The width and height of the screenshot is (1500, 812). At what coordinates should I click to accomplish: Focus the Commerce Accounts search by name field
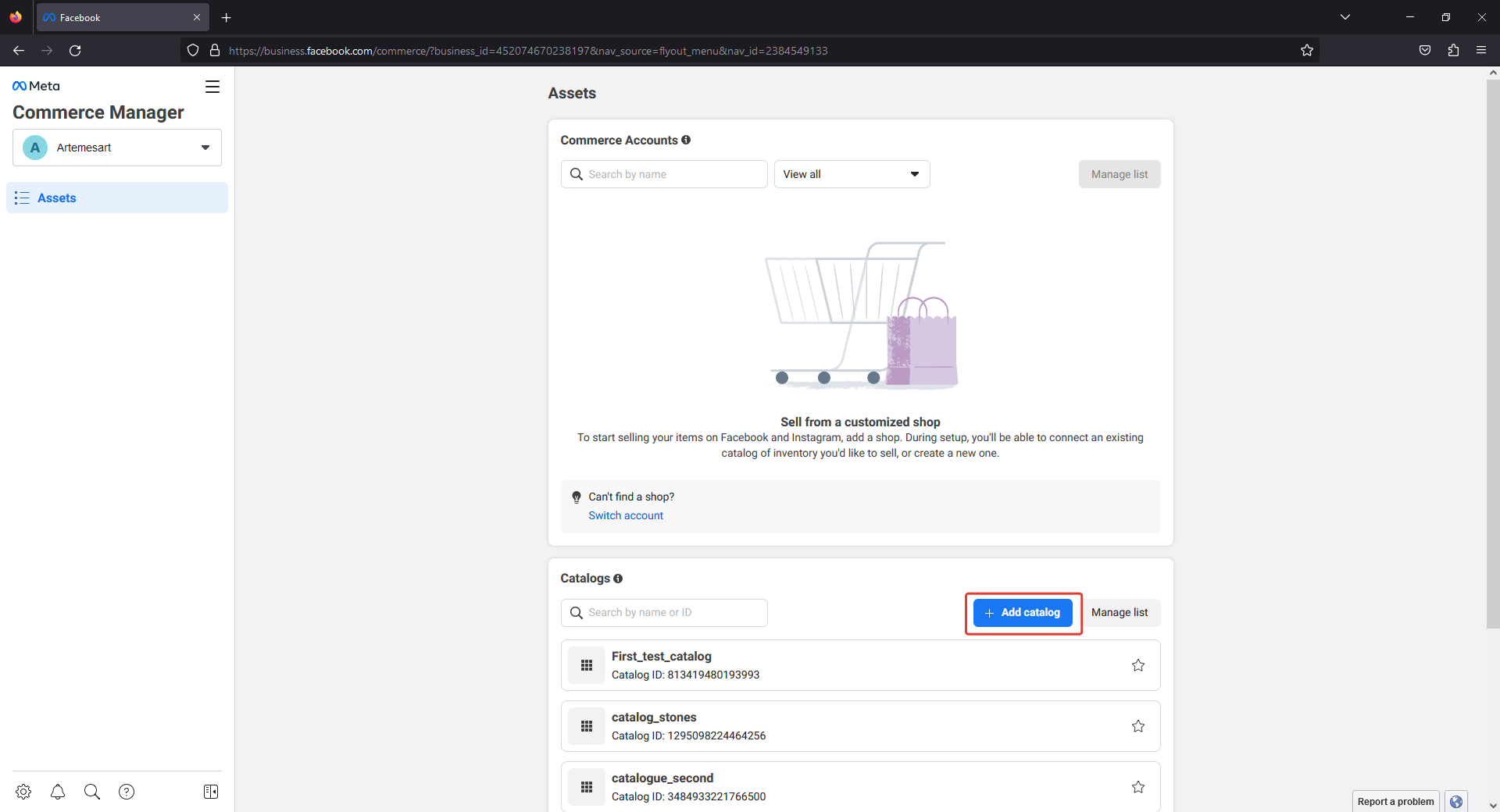click(x=664, y=174)
